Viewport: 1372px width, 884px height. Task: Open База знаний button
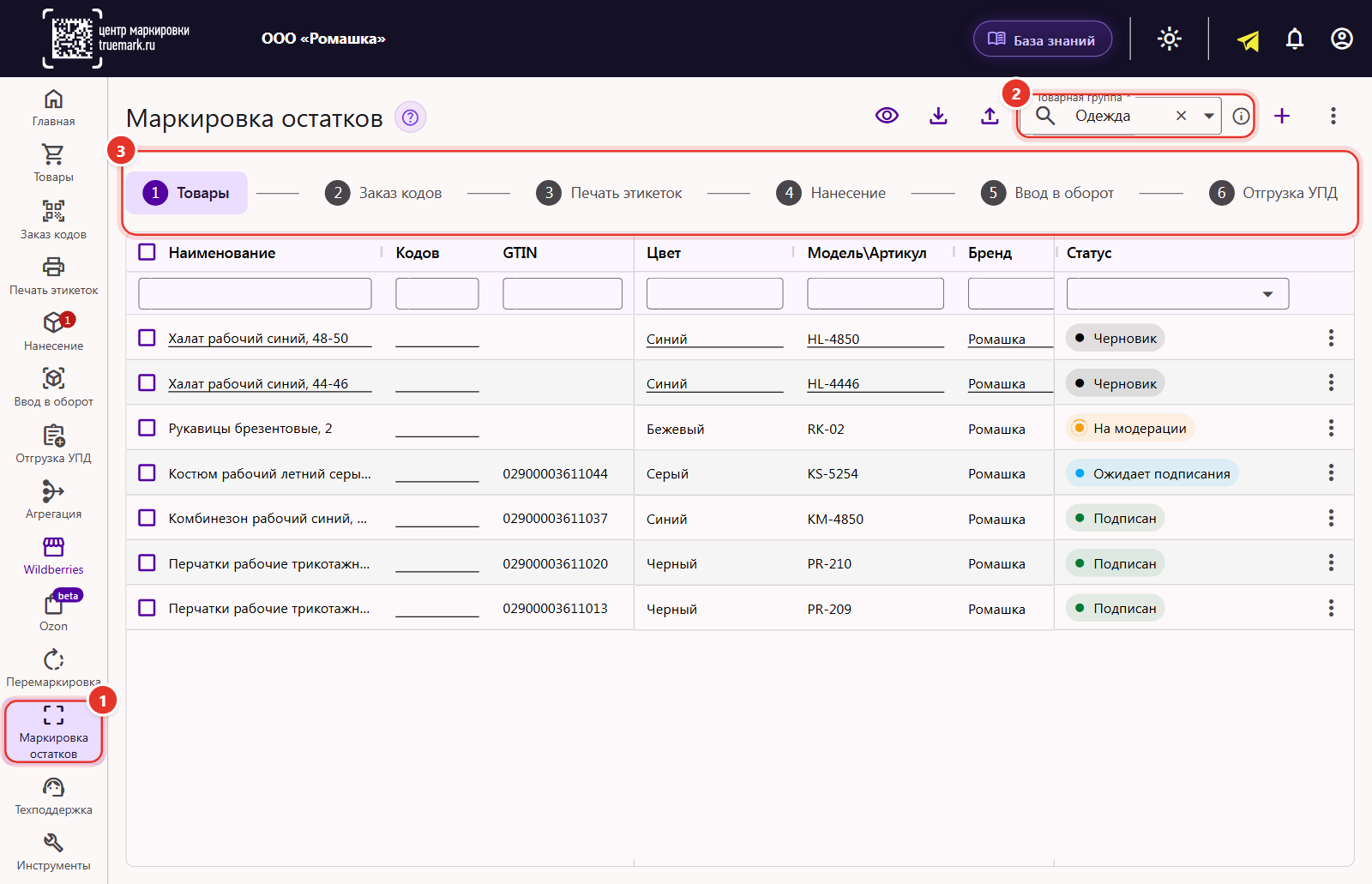point(1043,39)
